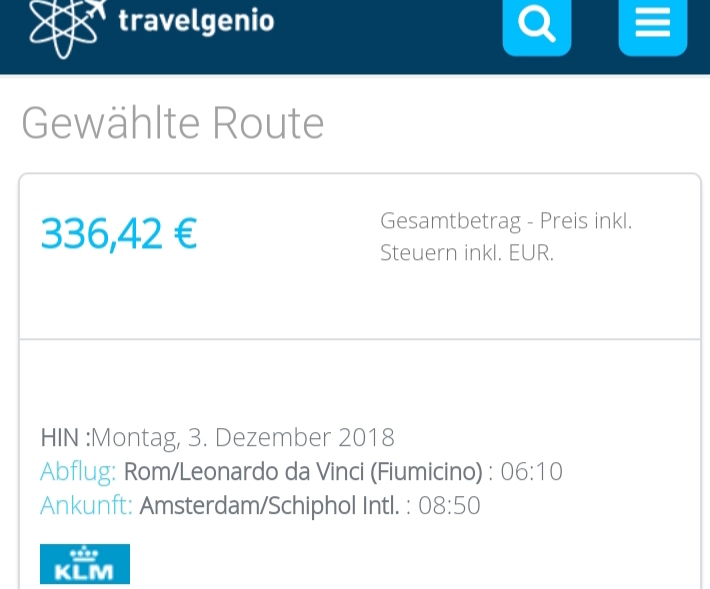Click the 08:50 arrival time
This screenshot has width=710, height=589.
point(449,505)
